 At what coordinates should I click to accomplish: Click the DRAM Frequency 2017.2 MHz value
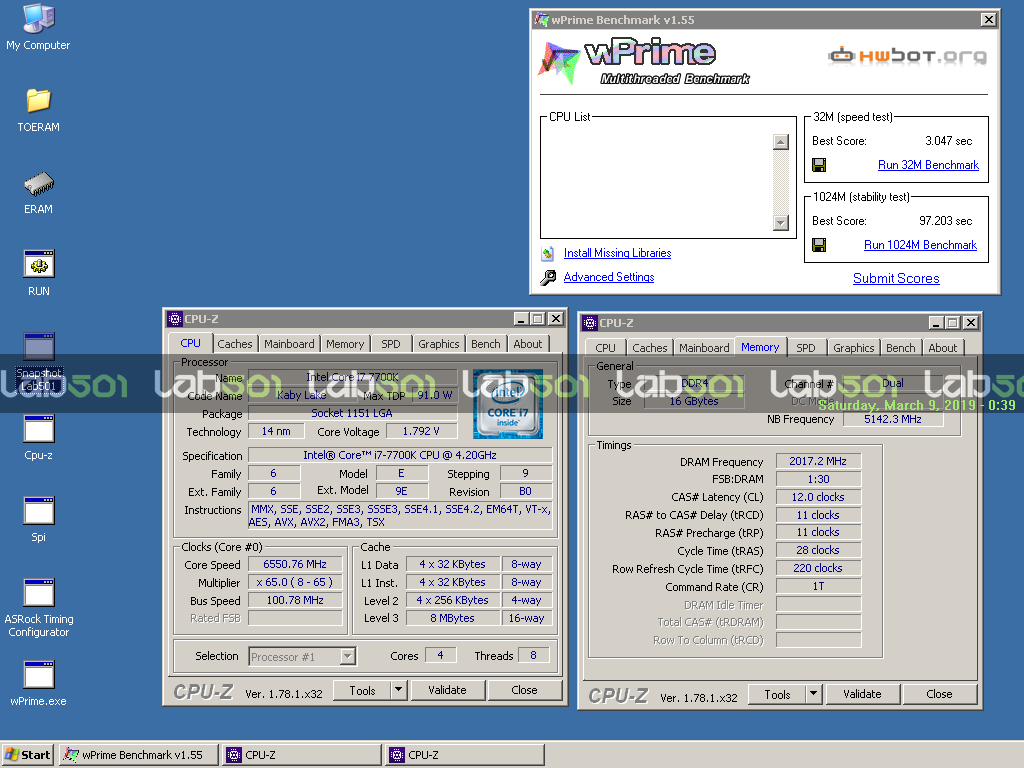818,461
